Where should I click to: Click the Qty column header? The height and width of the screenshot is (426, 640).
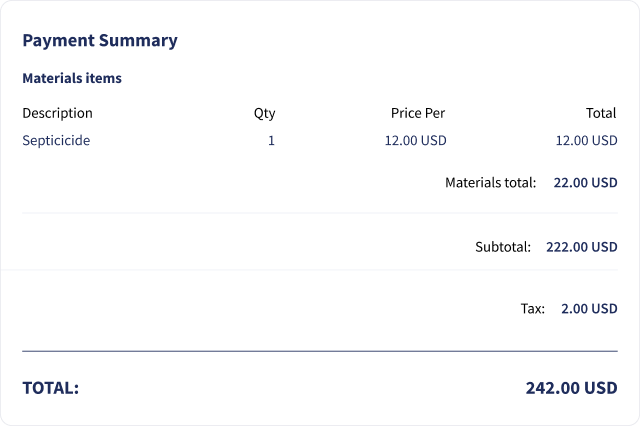click(x=264, y=113)
